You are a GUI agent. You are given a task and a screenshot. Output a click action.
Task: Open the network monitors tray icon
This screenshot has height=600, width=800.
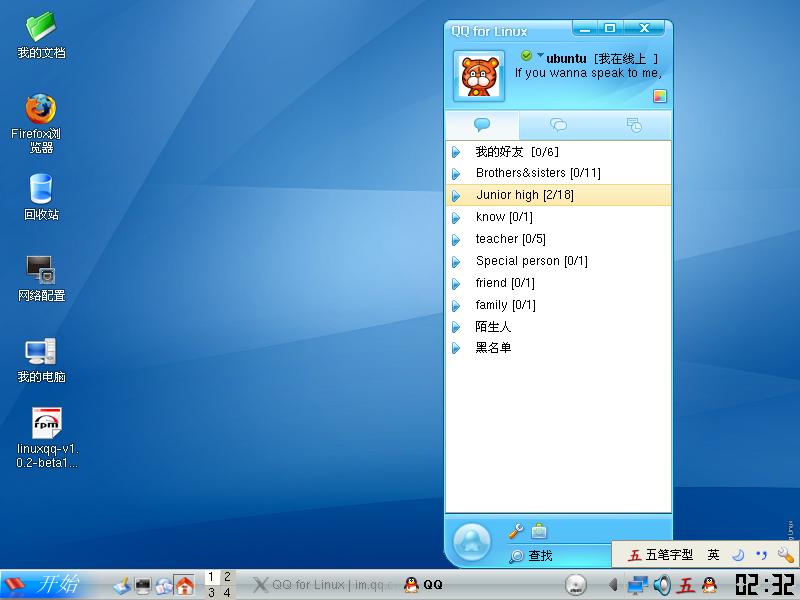tap(637, 585)
